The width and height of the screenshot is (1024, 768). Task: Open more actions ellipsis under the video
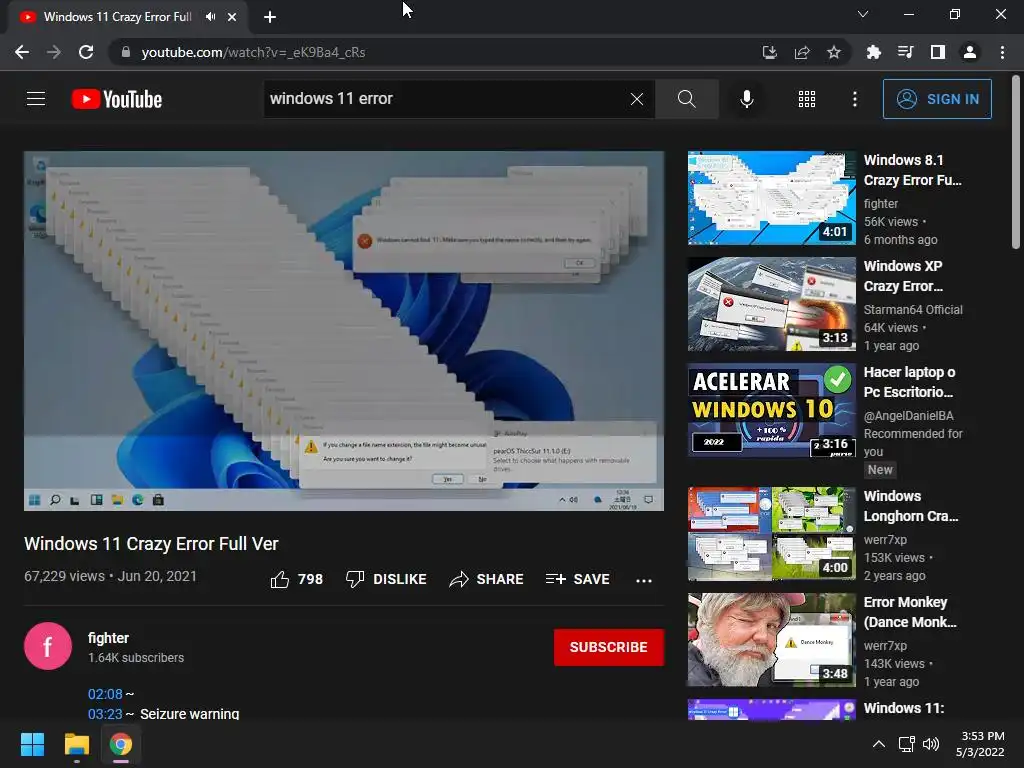point(644,580)
